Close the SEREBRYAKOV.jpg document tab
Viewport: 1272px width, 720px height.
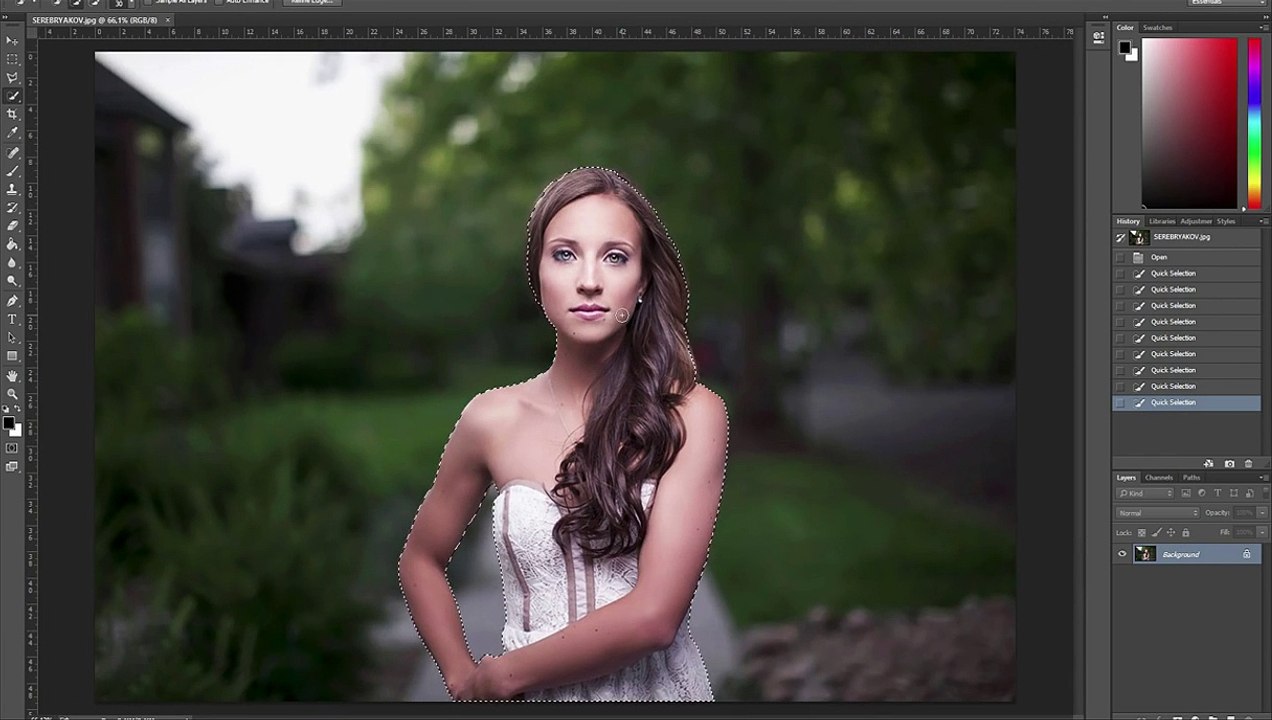[x=167, y=20]
